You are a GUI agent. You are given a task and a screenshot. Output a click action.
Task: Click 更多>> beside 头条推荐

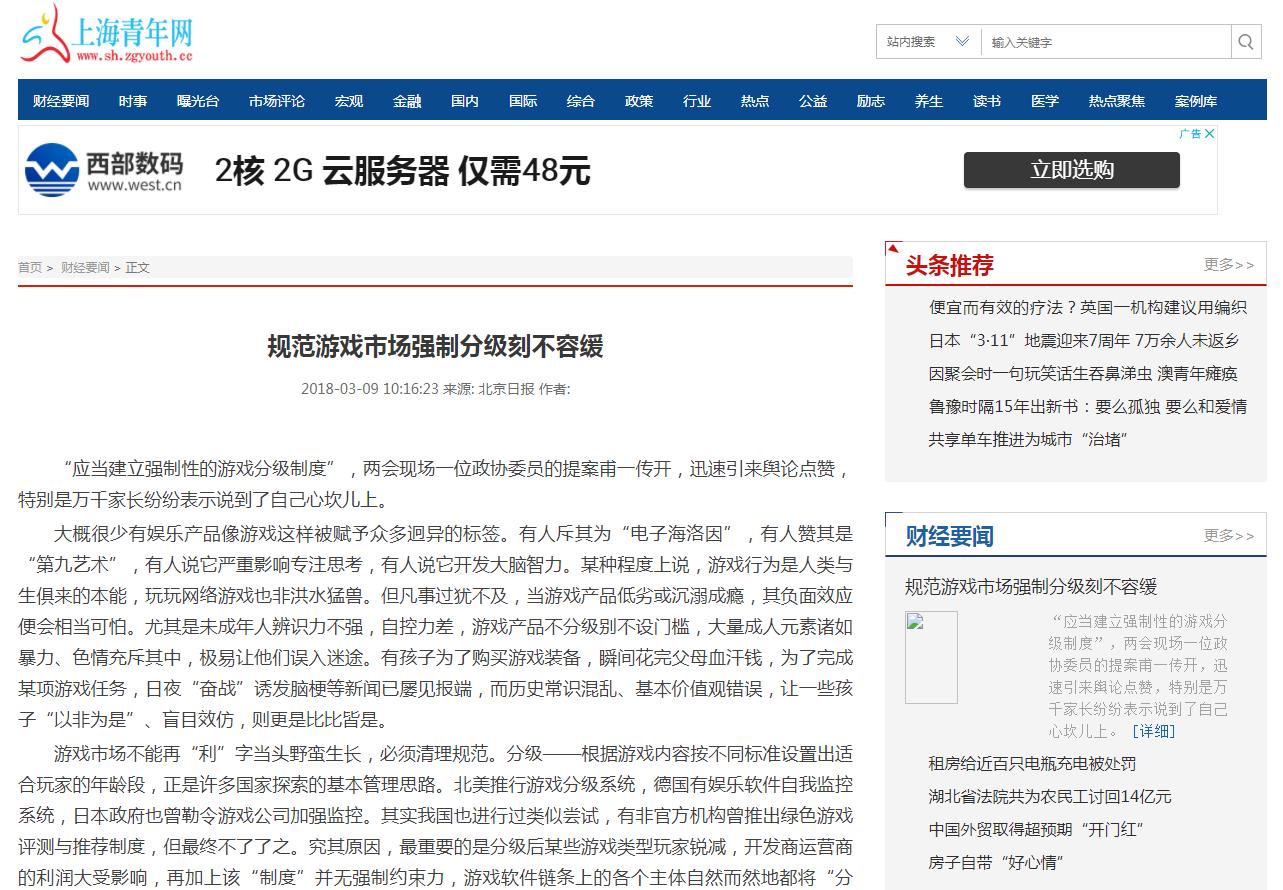click(x=1229, y=265)
